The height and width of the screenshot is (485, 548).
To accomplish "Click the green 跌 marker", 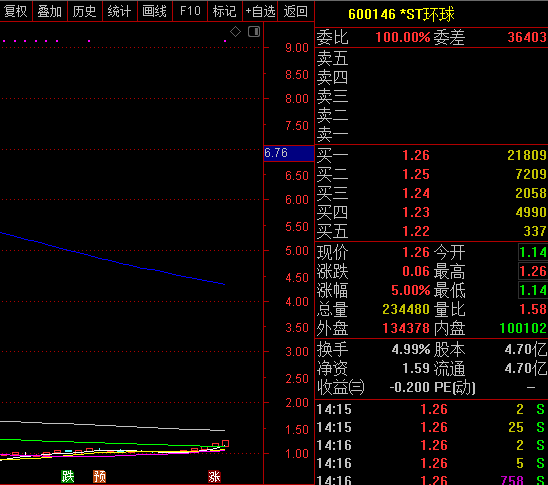I will pos(68,476).
